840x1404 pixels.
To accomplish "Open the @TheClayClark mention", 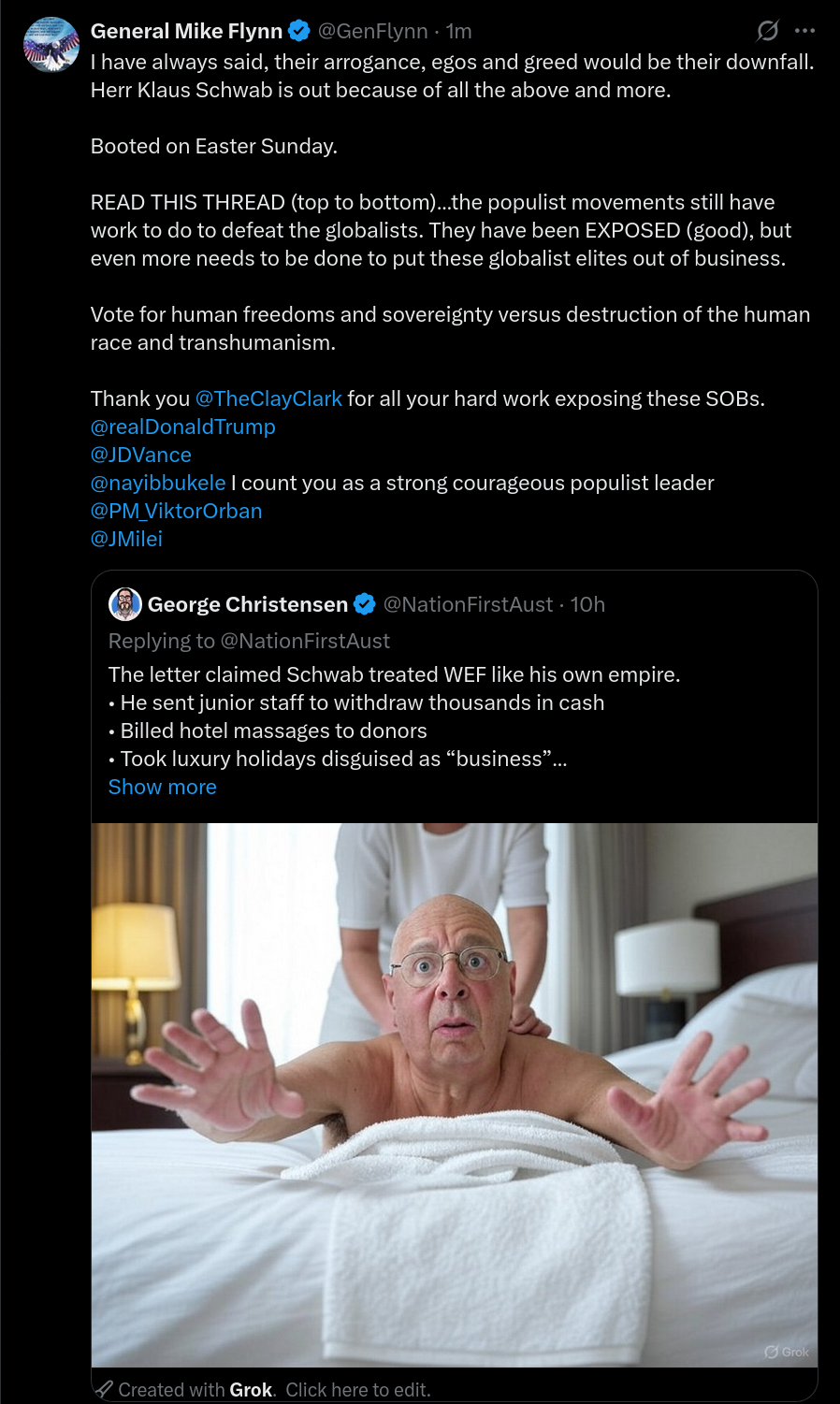I will (268, 398).
